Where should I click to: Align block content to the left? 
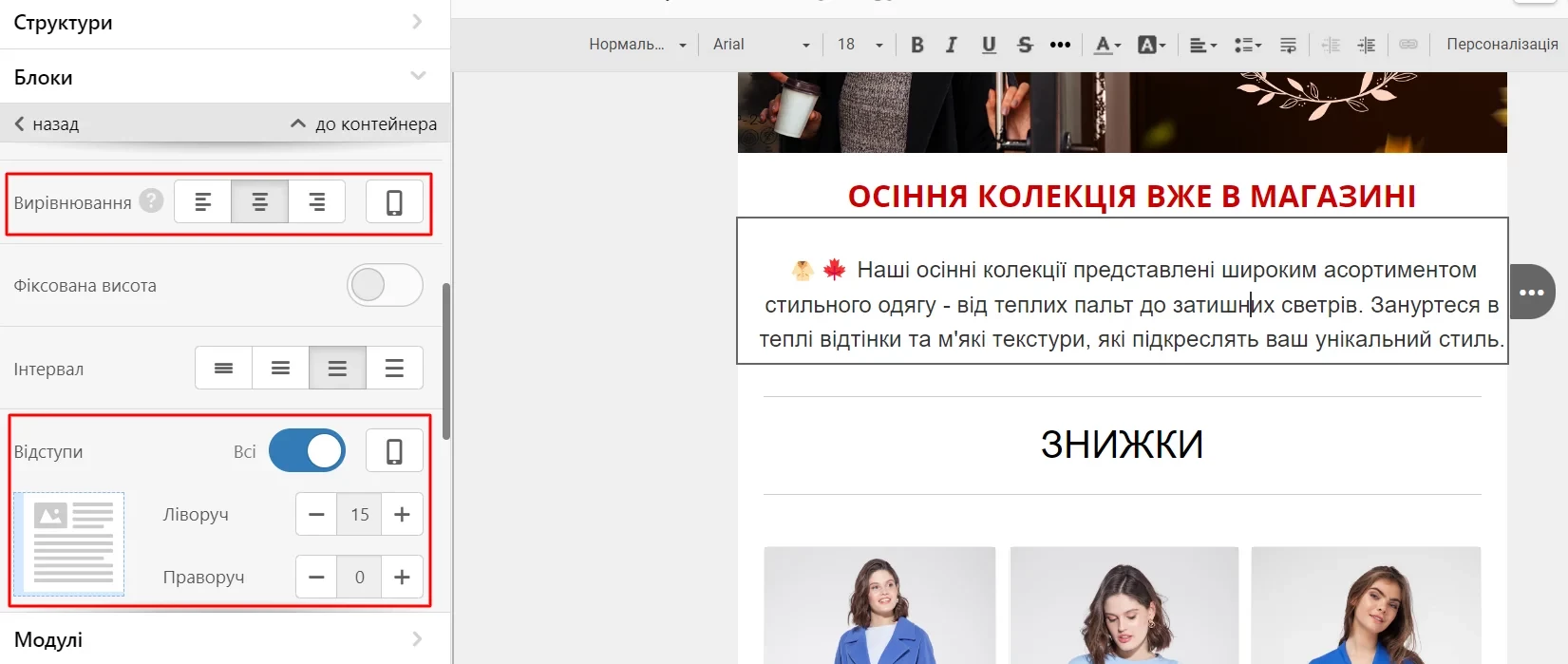coord(203,201)
